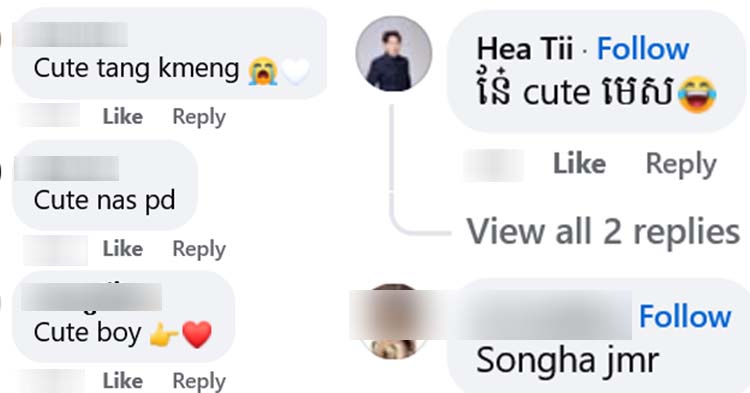Follow Hea Tii

643,49
